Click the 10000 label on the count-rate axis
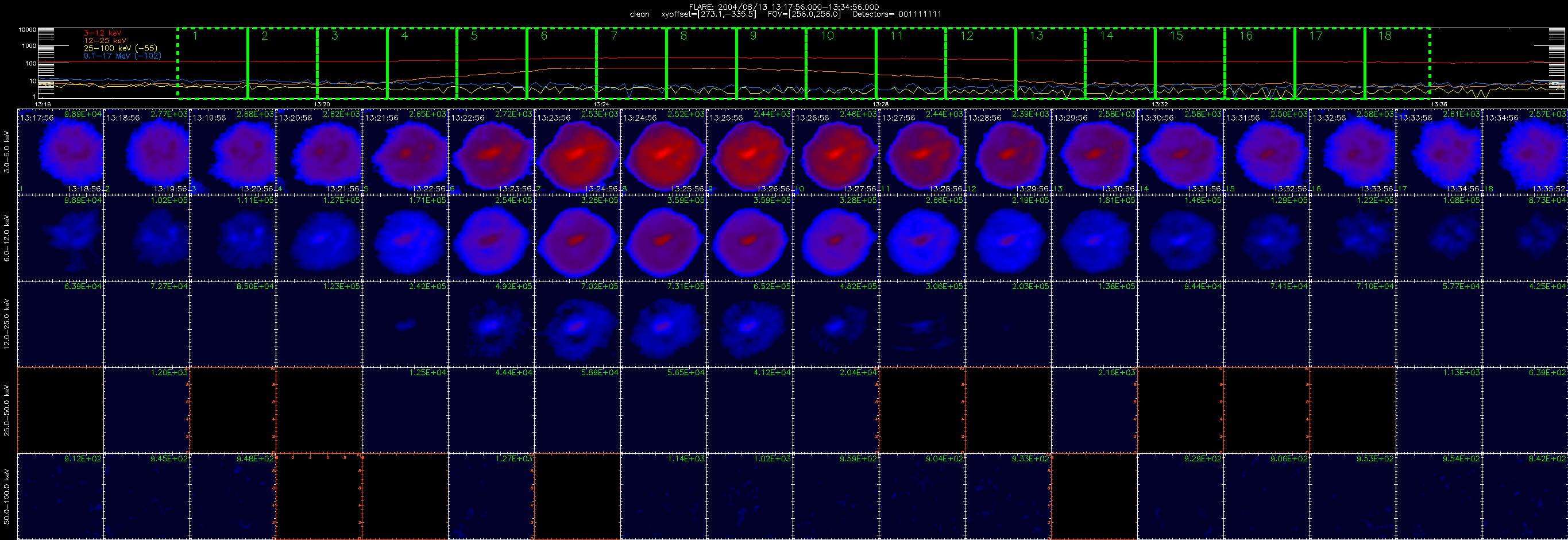This screenshot has width=1568, height=540. [x=28, y=30]
